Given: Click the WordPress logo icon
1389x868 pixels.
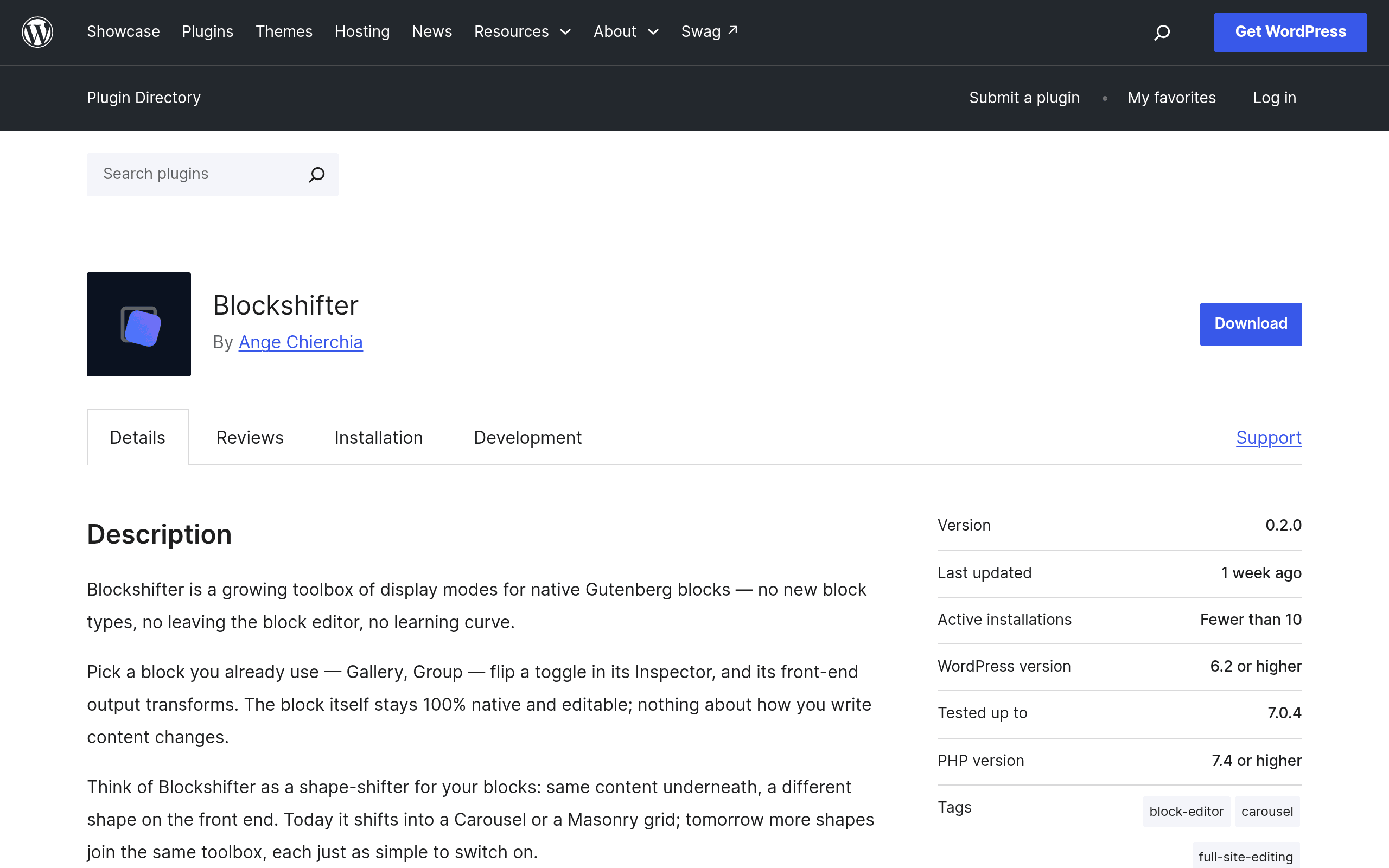Looking at the screenshot, I should coord(38,32).
